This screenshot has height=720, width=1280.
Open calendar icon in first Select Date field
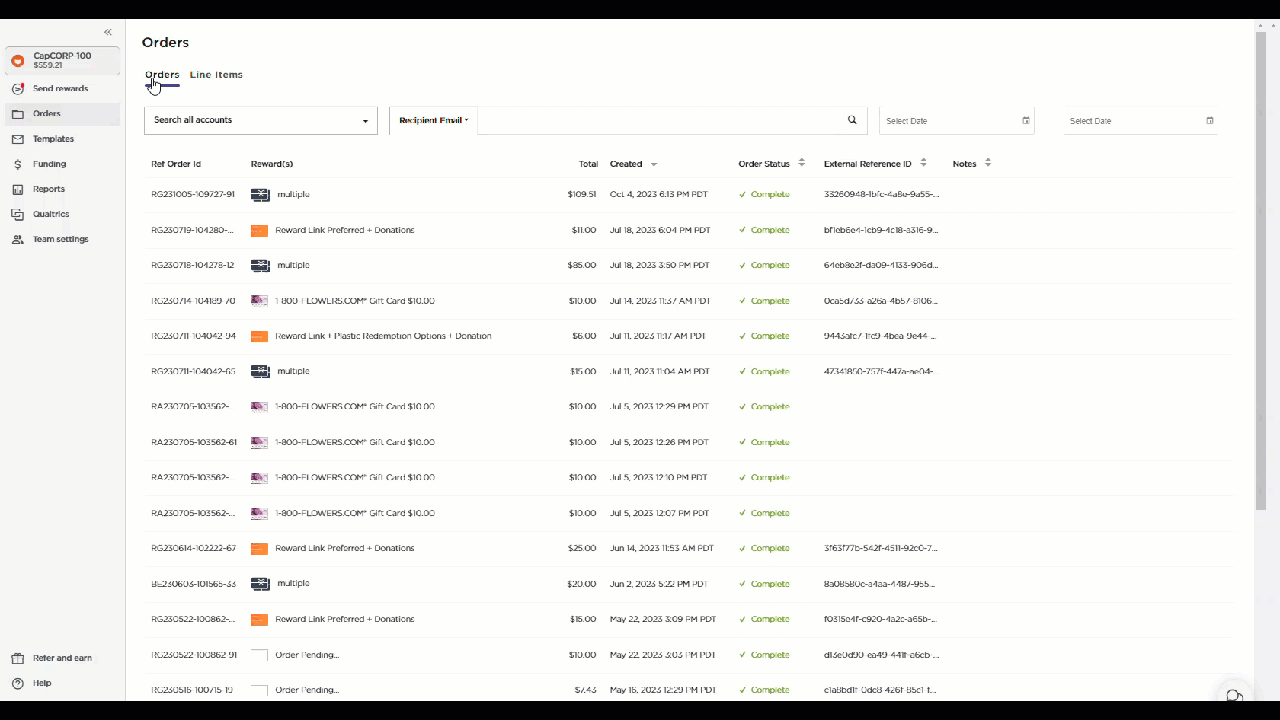pyautogui.click(x=1025, y=121)
